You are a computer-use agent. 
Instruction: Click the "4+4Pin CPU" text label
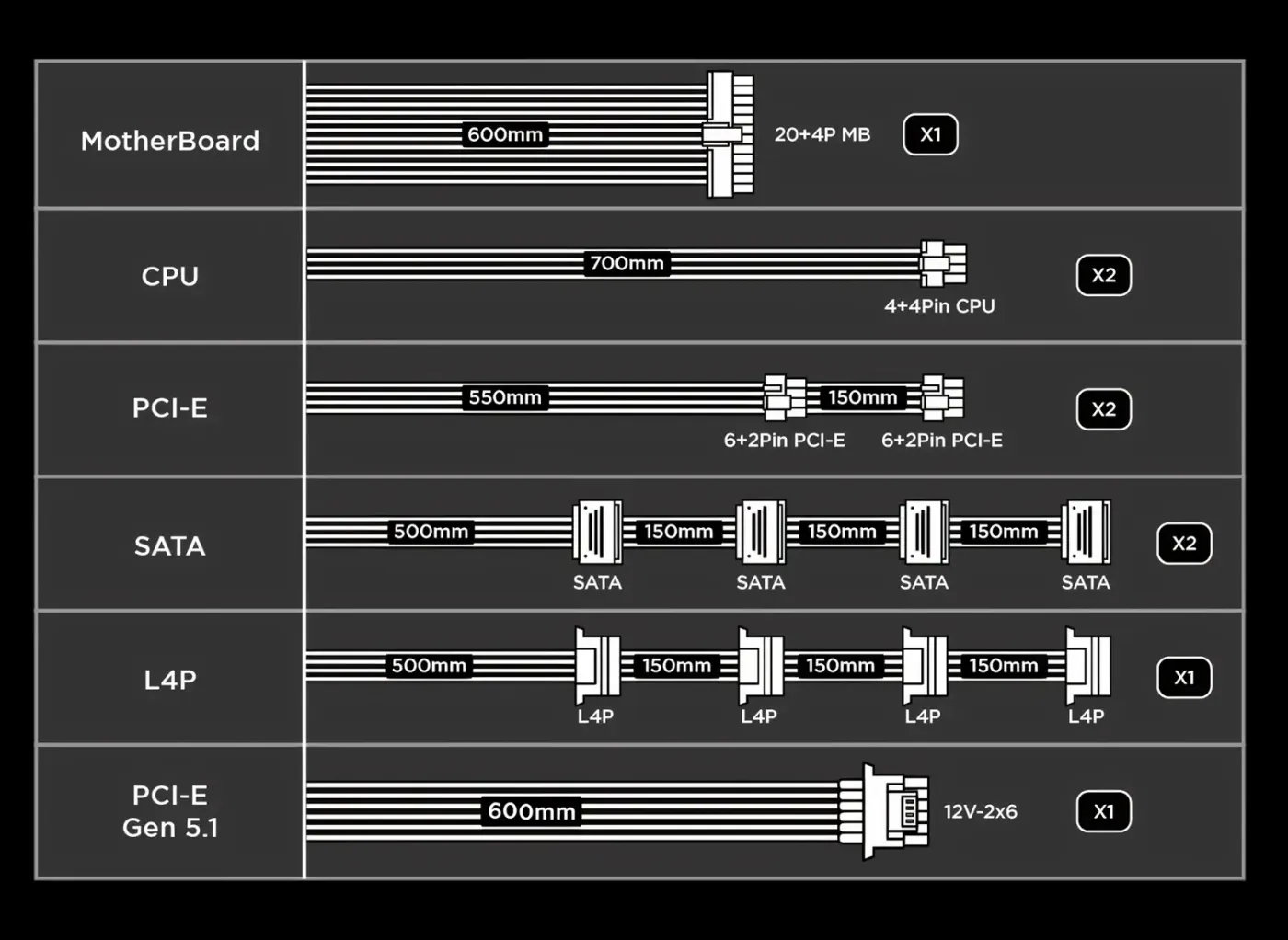[940, 306]
